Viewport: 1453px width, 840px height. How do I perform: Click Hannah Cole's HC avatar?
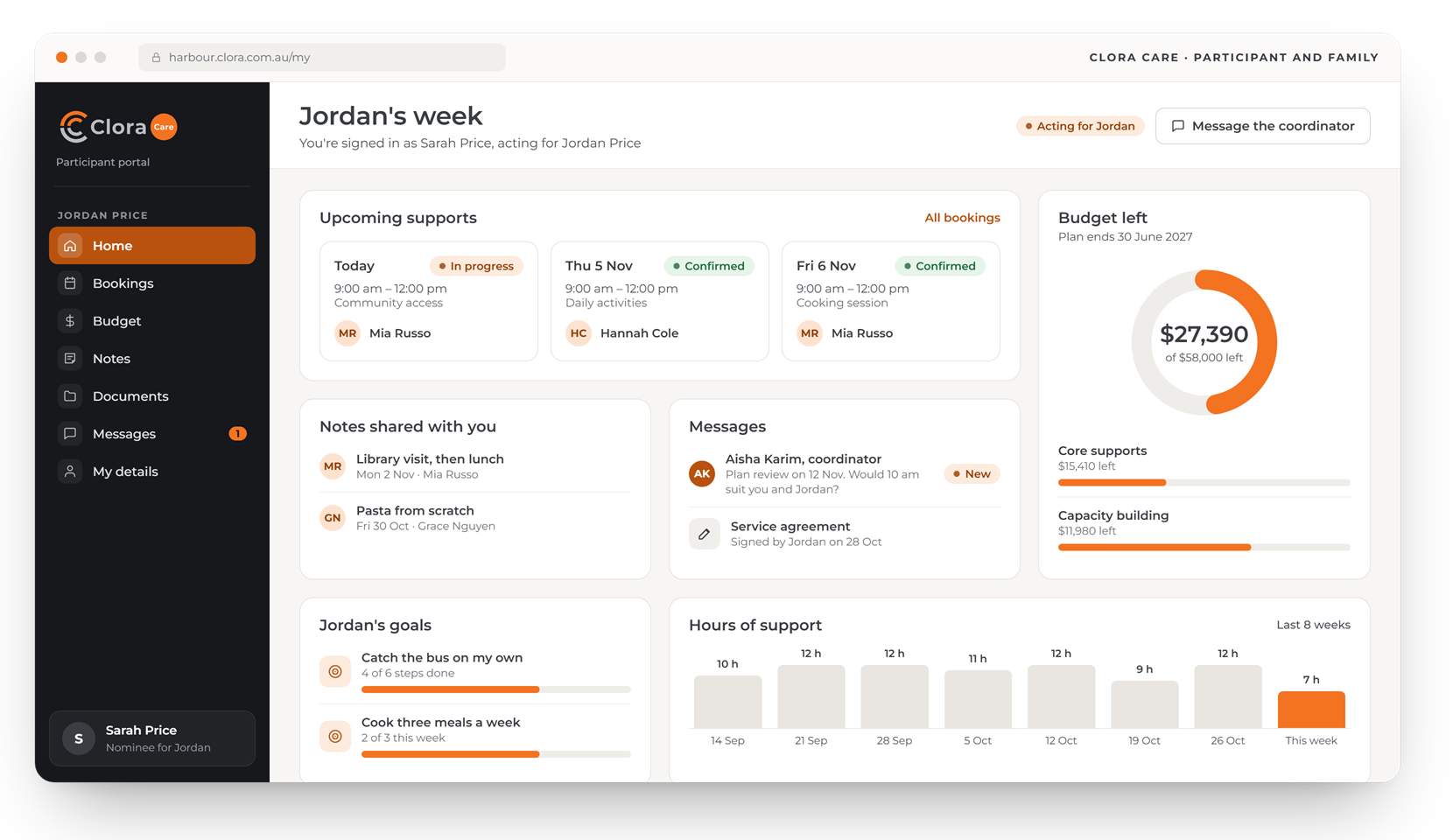pyautogui.click(x=579, y=333)
